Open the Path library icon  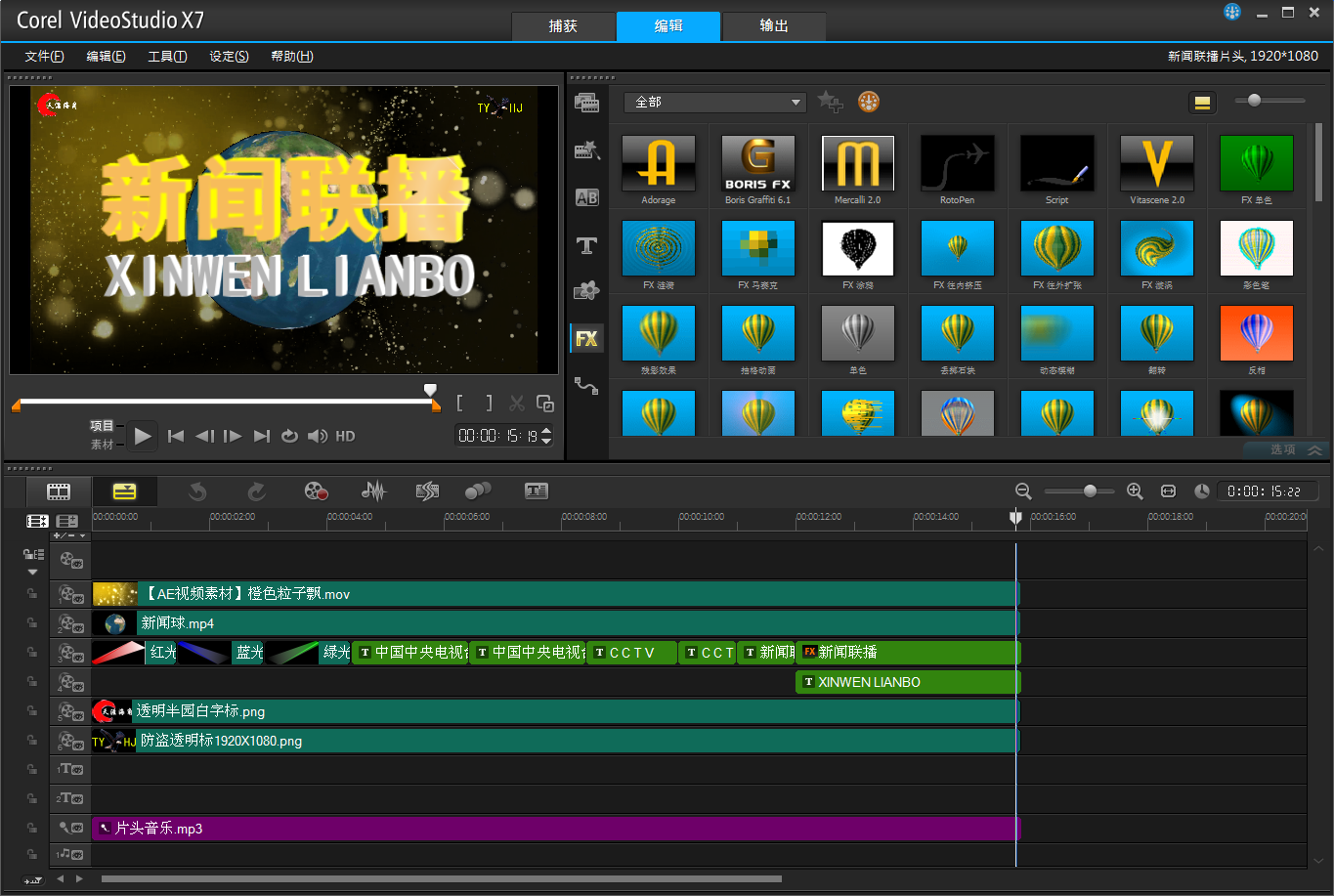(x=586, y=386)
